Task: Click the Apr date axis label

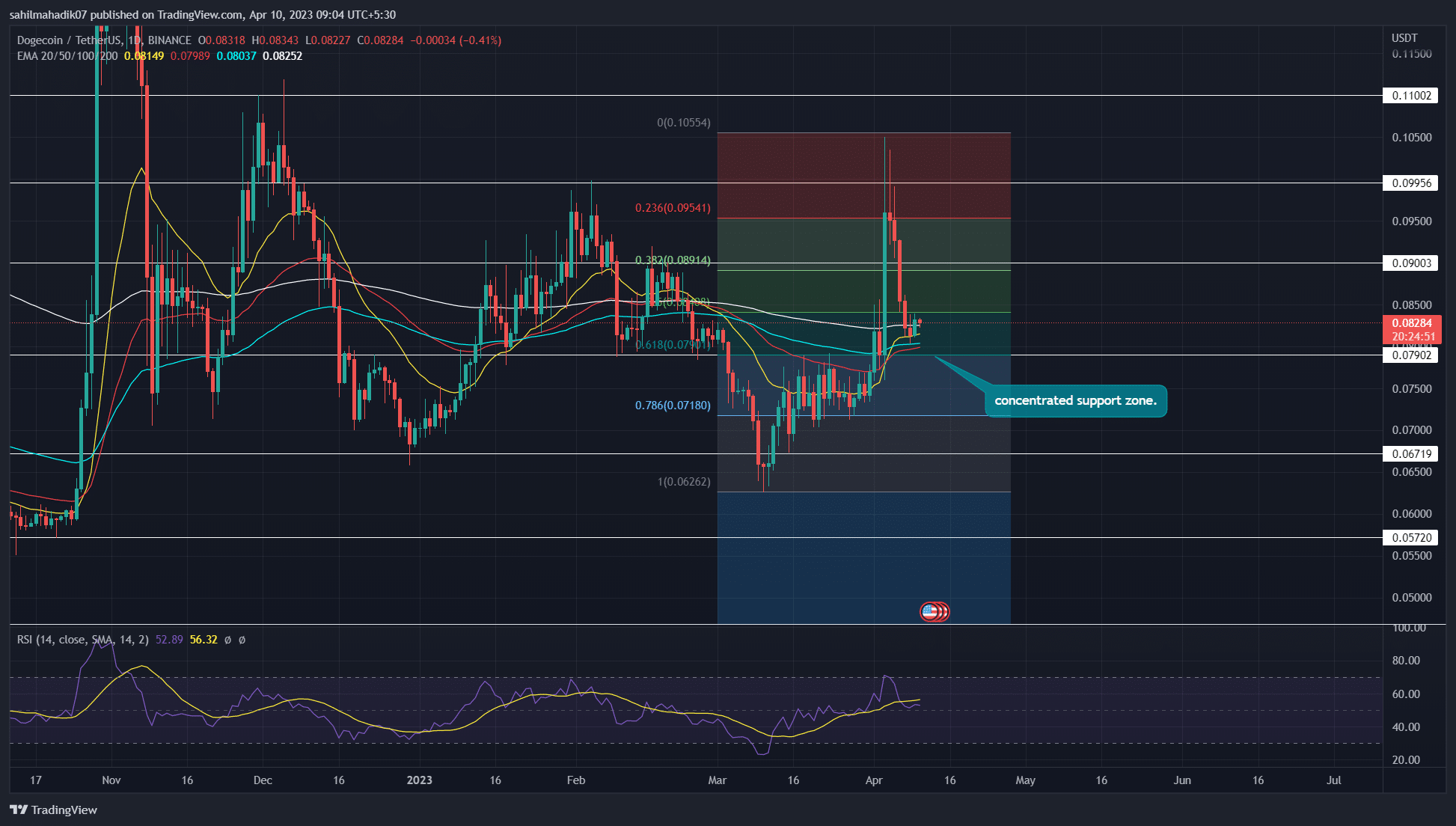Action: 874,780
